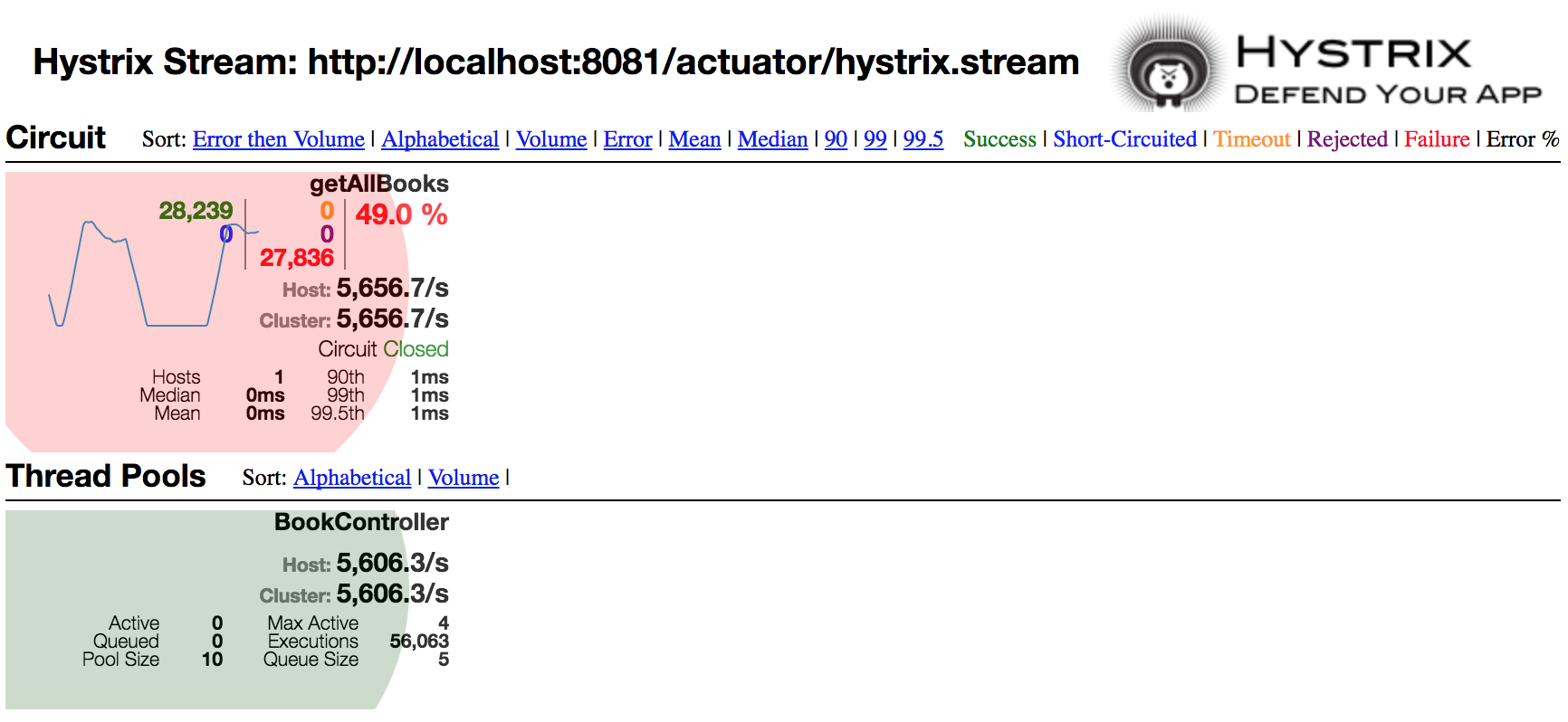Viewport: 1568px width, 722px height.
Task: Click the HYSTRIX Defend Your App wordmark
Action: 1388,71
